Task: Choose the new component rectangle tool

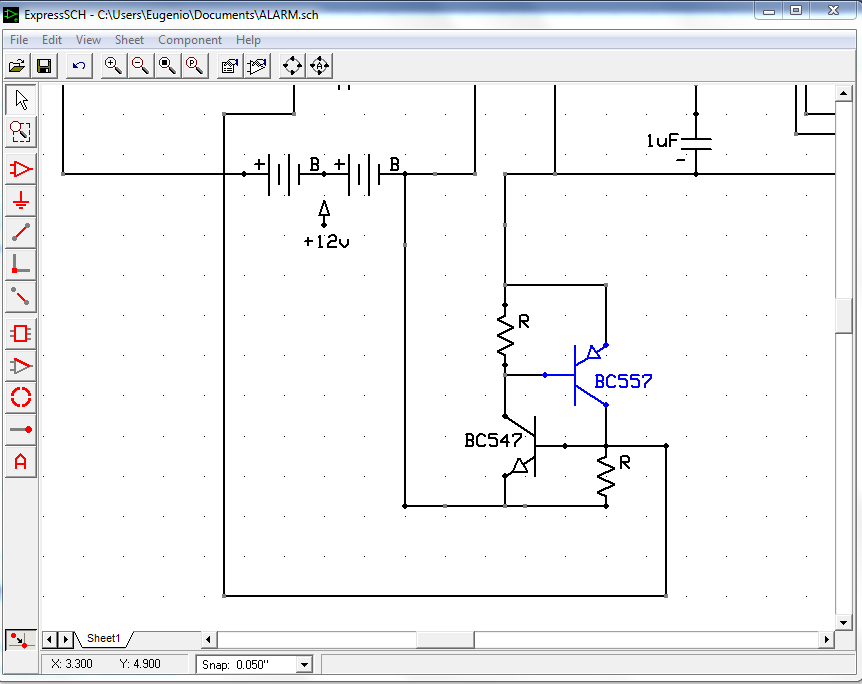Action: click(x=21, y=333)
